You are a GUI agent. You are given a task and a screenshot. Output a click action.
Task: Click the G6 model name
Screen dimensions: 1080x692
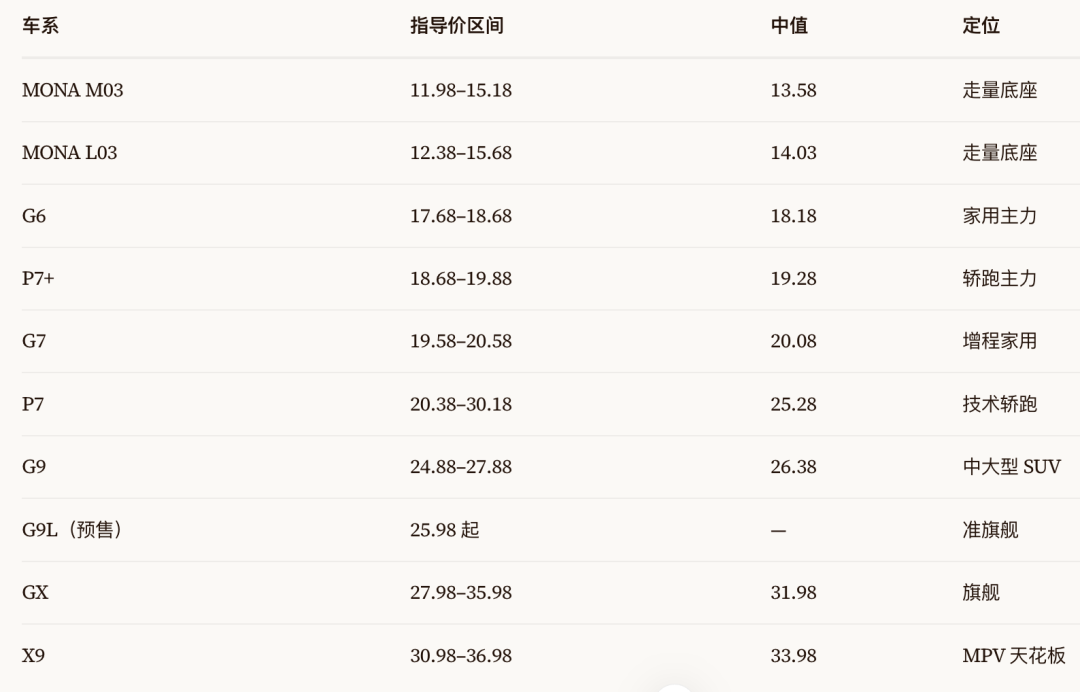34,216
